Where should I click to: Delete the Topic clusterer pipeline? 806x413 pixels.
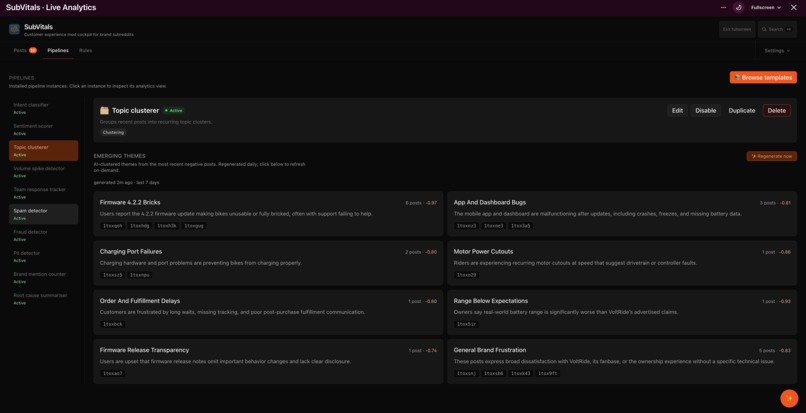[x=777, y=111]
